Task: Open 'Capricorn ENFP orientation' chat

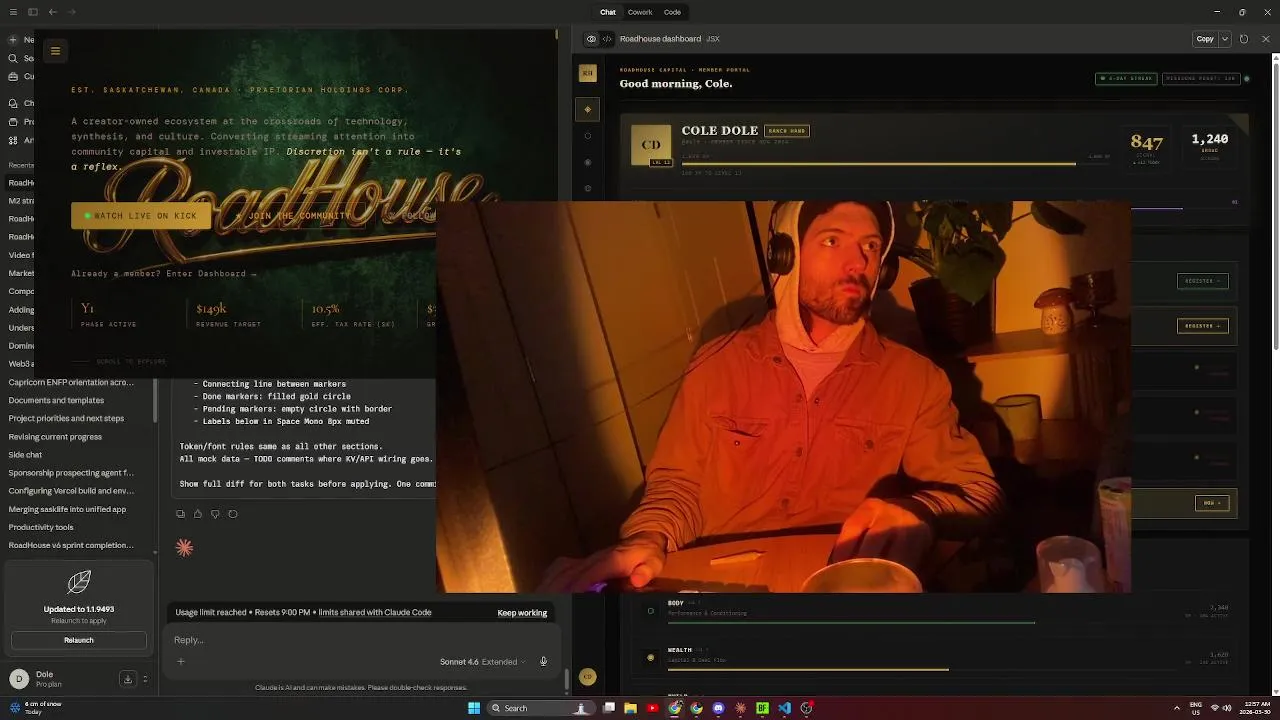Action: [72, 382]
